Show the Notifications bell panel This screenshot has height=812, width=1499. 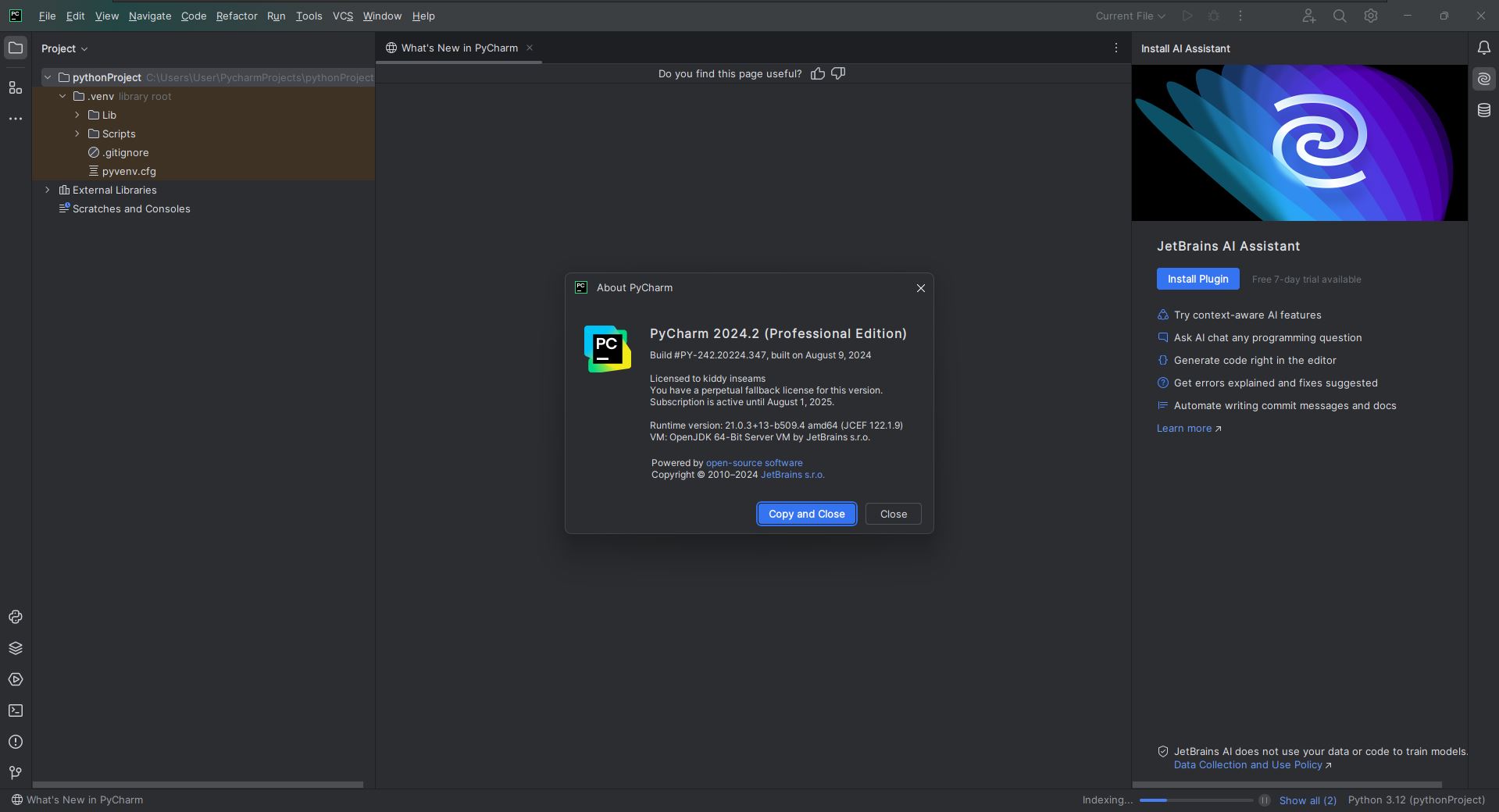pyautogui.click(x=1483, y=48)
